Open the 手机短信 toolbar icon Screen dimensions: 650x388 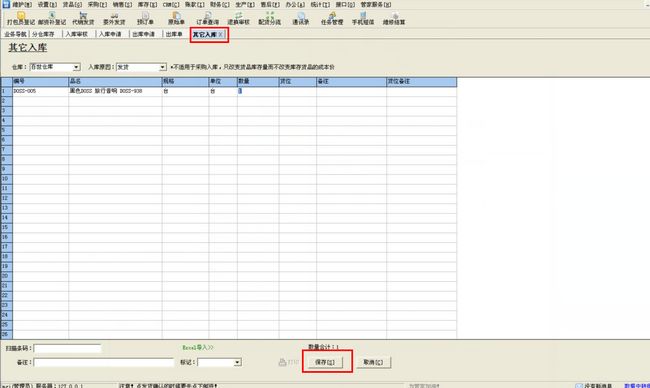pos(363,19)
